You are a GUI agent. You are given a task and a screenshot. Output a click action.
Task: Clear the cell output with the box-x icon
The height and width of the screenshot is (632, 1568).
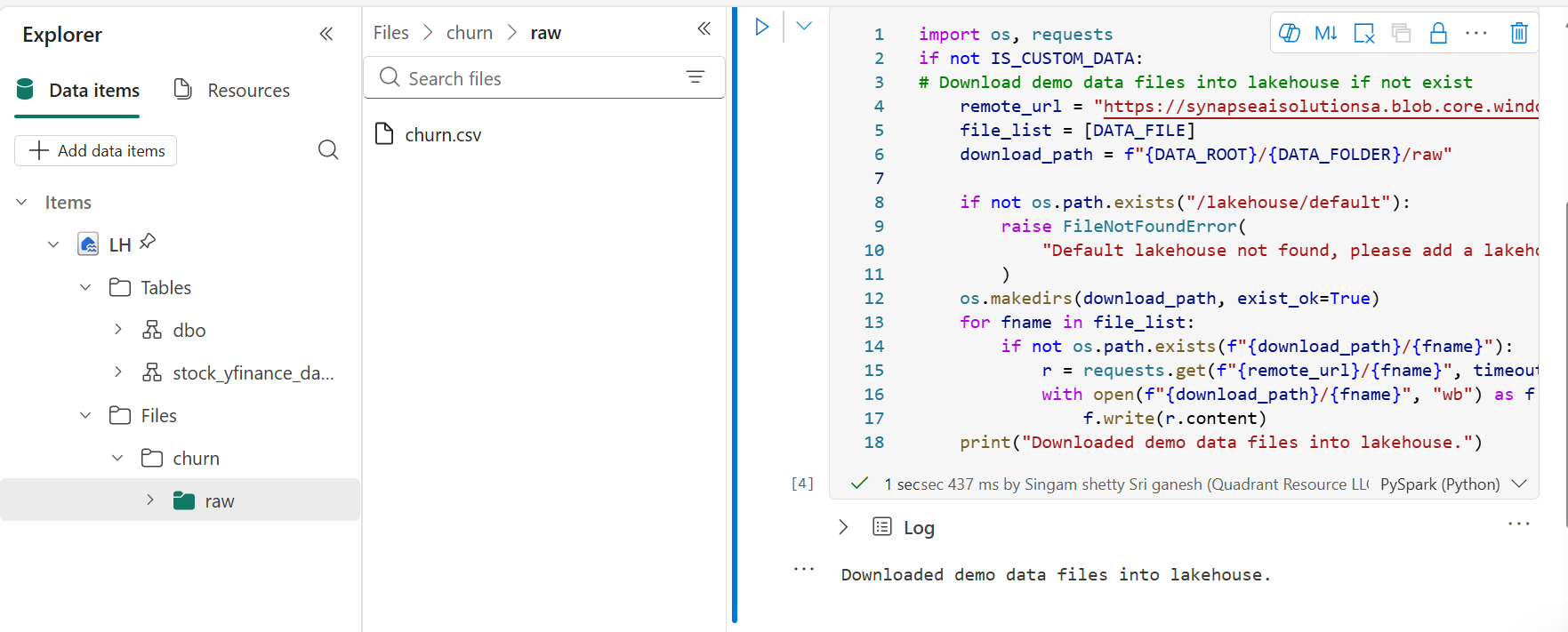point(1363,34)
